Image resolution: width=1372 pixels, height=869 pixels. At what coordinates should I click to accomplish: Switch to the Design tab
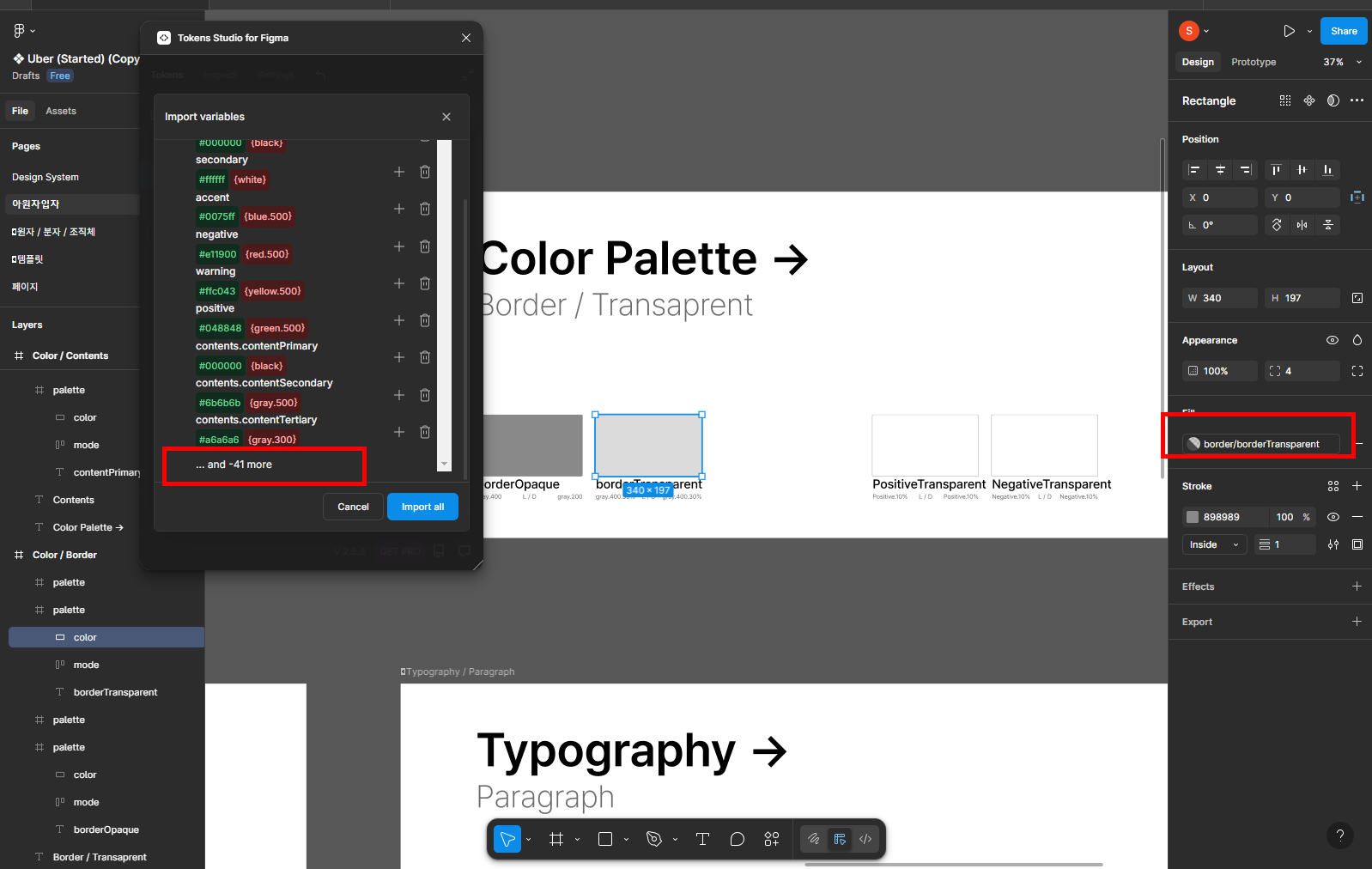click(x=1198, y=62)
